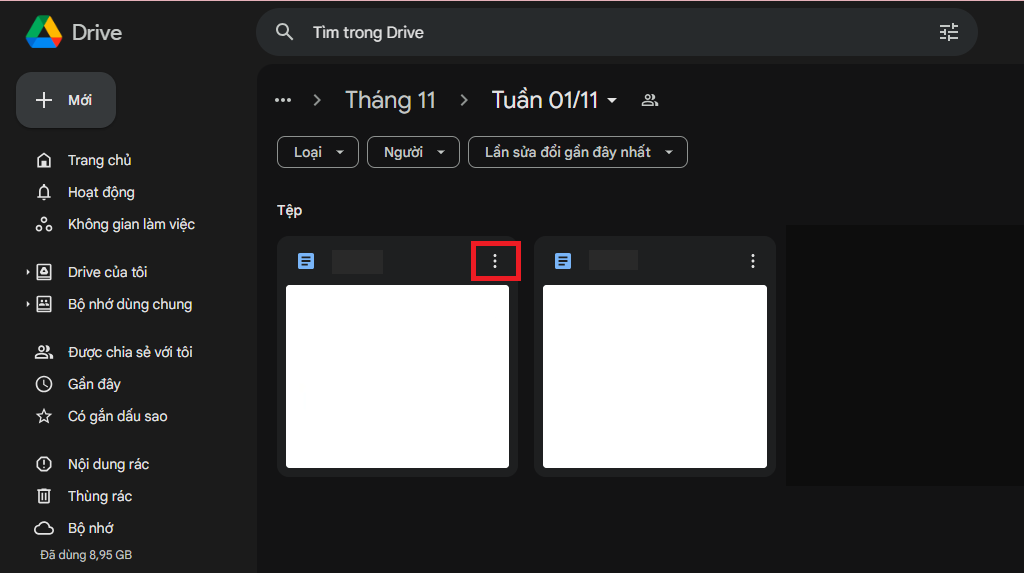
Task: Click the search magnifier icon
Action: (285, 32)
